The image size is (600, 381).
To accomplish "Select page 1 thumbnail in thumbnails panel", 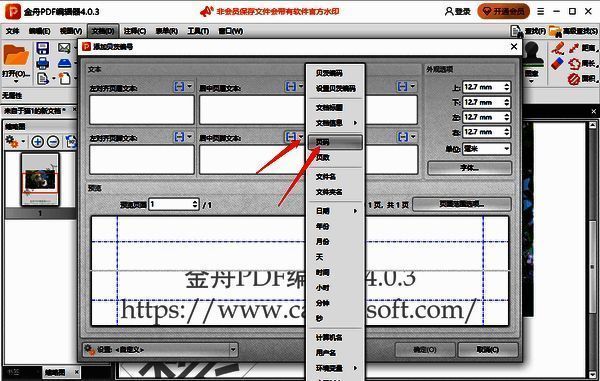I will pos(40,179).
